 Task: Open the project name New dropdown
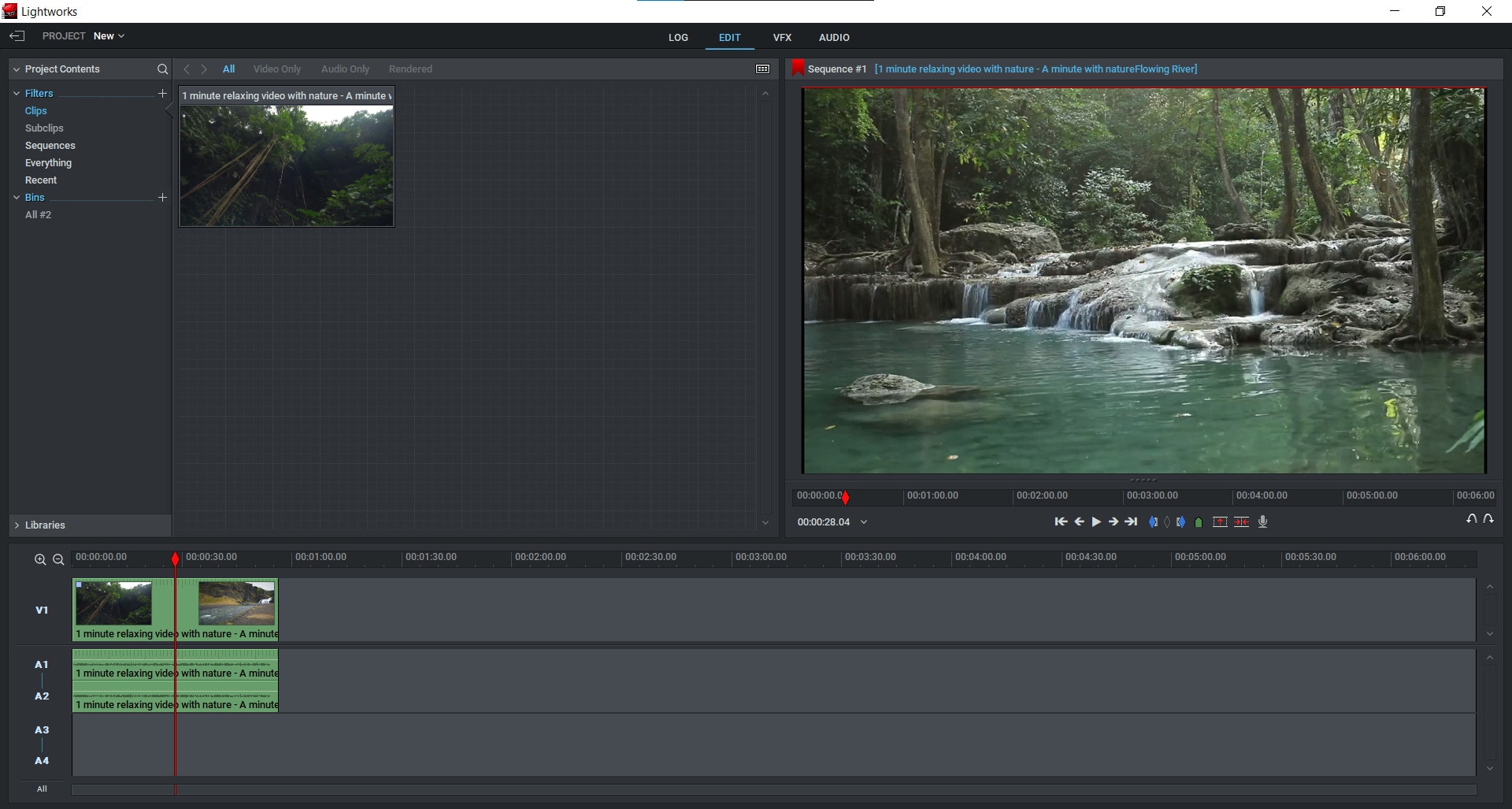(109, 36)
